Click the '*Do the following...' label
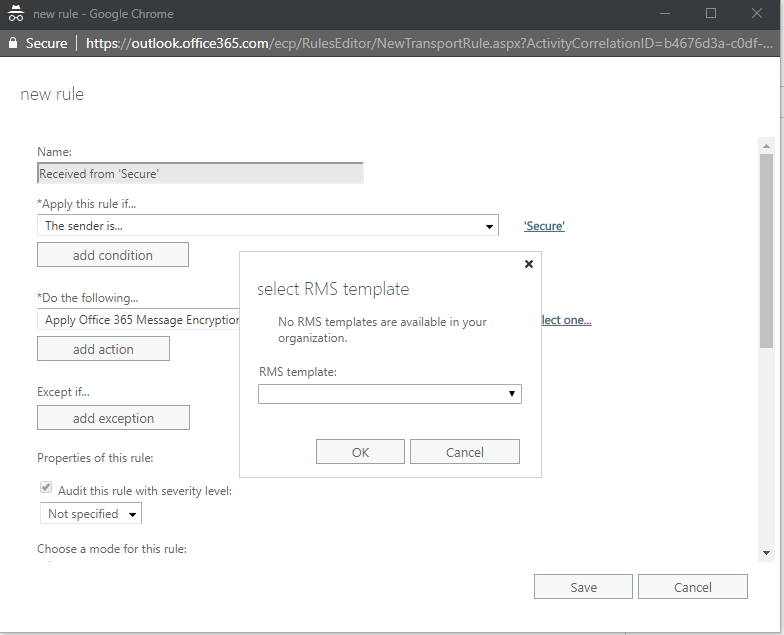The image size is (784, 635). [88, 298]
